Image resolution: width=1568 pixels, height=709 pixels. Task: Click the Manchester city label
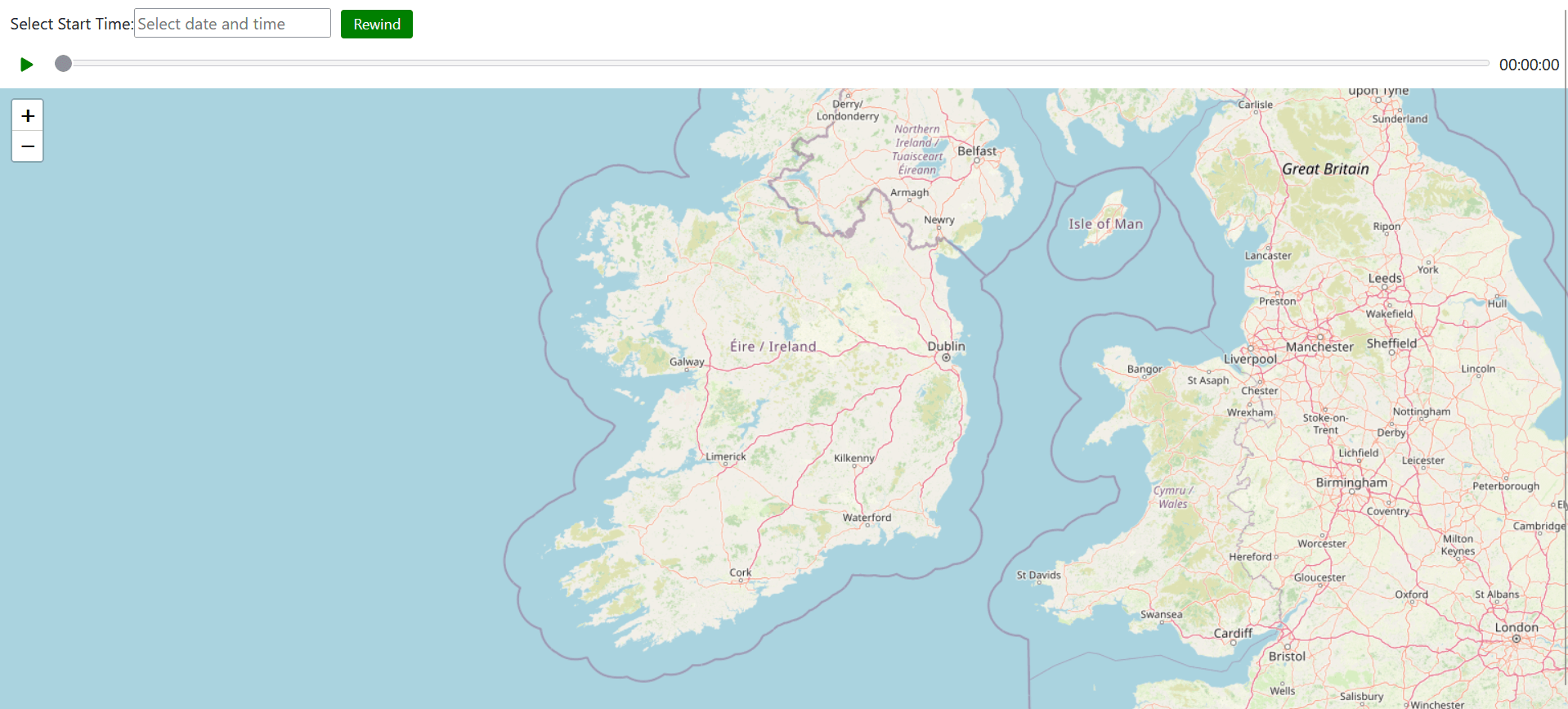click(x=1319, y=347)
